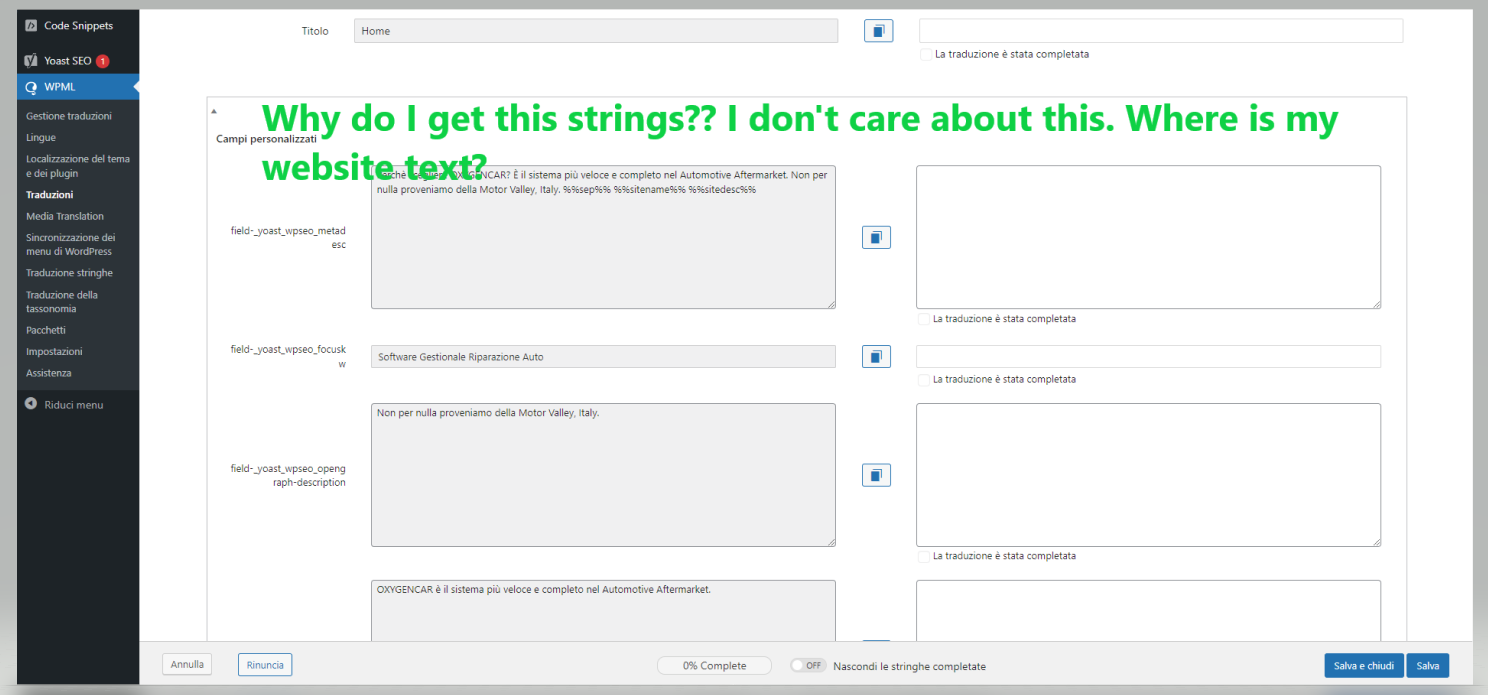This screenshot has height=695, width=1488.
Task: Click the focuskw translation input
Action: (1149, 356)
